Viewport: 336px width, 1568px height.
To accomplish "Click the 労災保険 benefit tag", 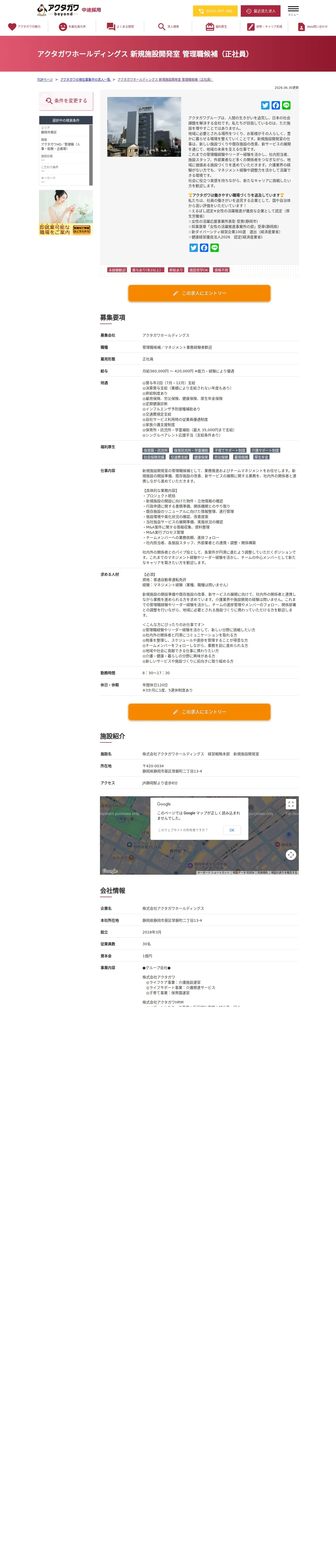I will coord(221,457).
